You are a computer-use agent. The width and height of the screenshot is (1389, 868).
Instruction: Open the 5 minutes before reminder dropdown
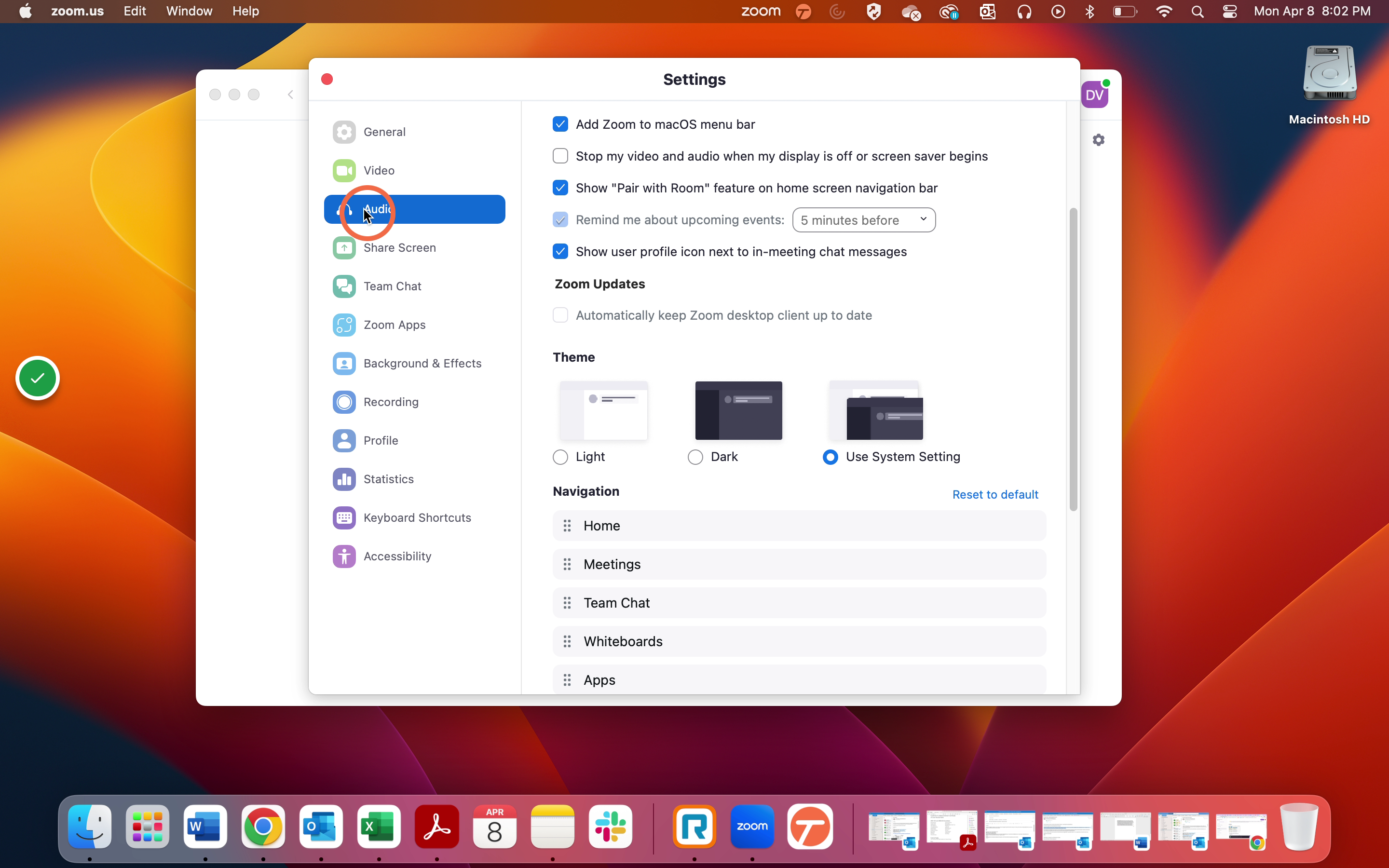coord(864,220)
